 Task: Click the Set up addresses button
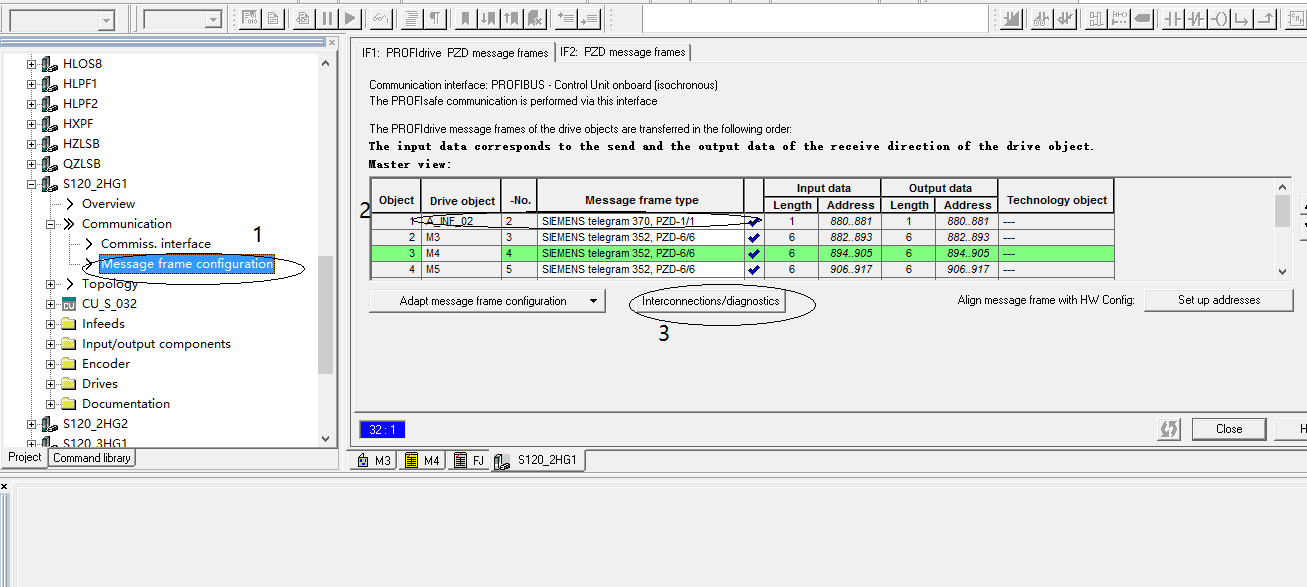[1218, 300]
